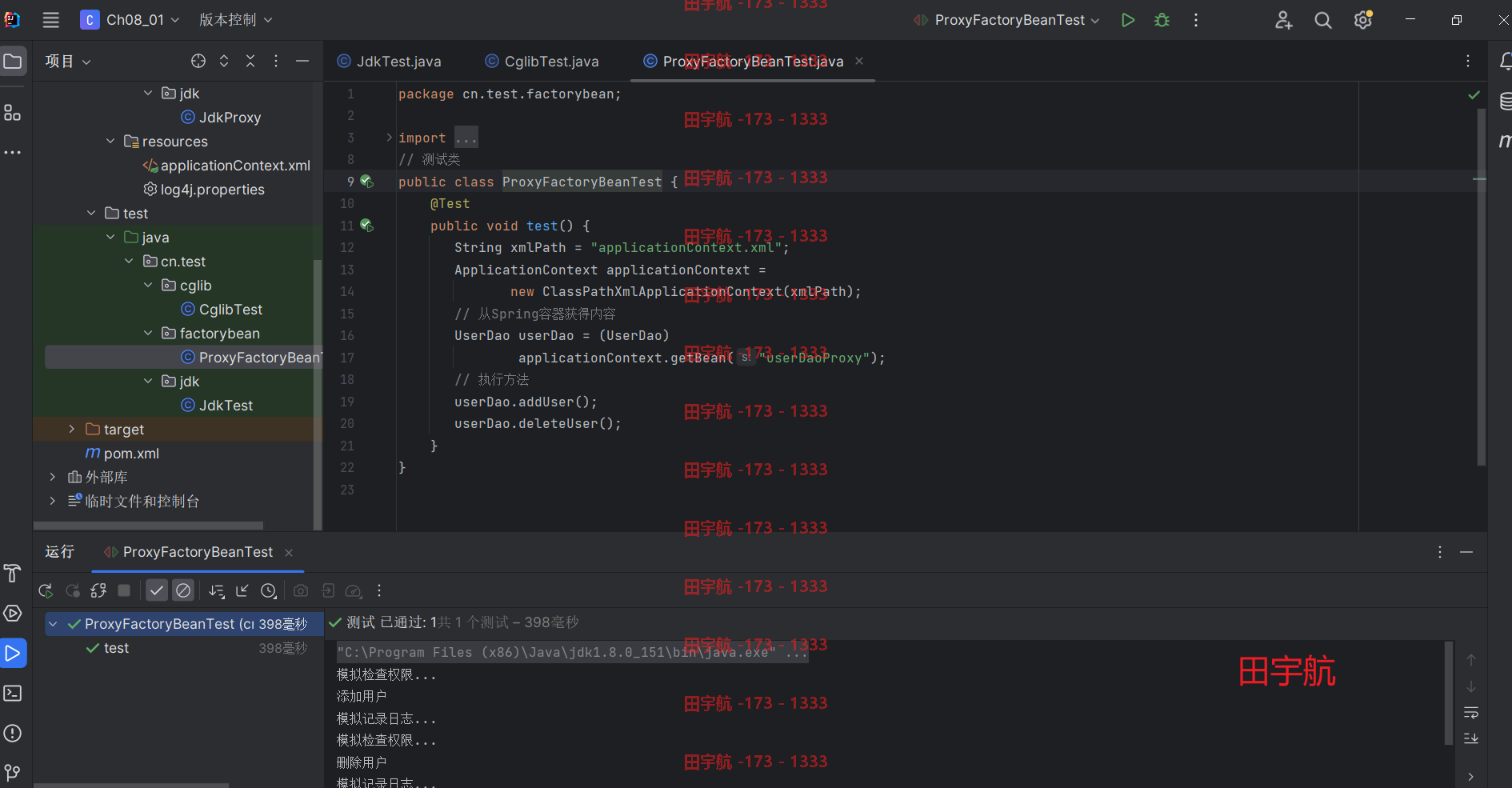The height and width of the screenshot is (788, 1512).
Task: Expand 临时文件和控制台 node
Action: pyautogui.click(x=53, y=501)
